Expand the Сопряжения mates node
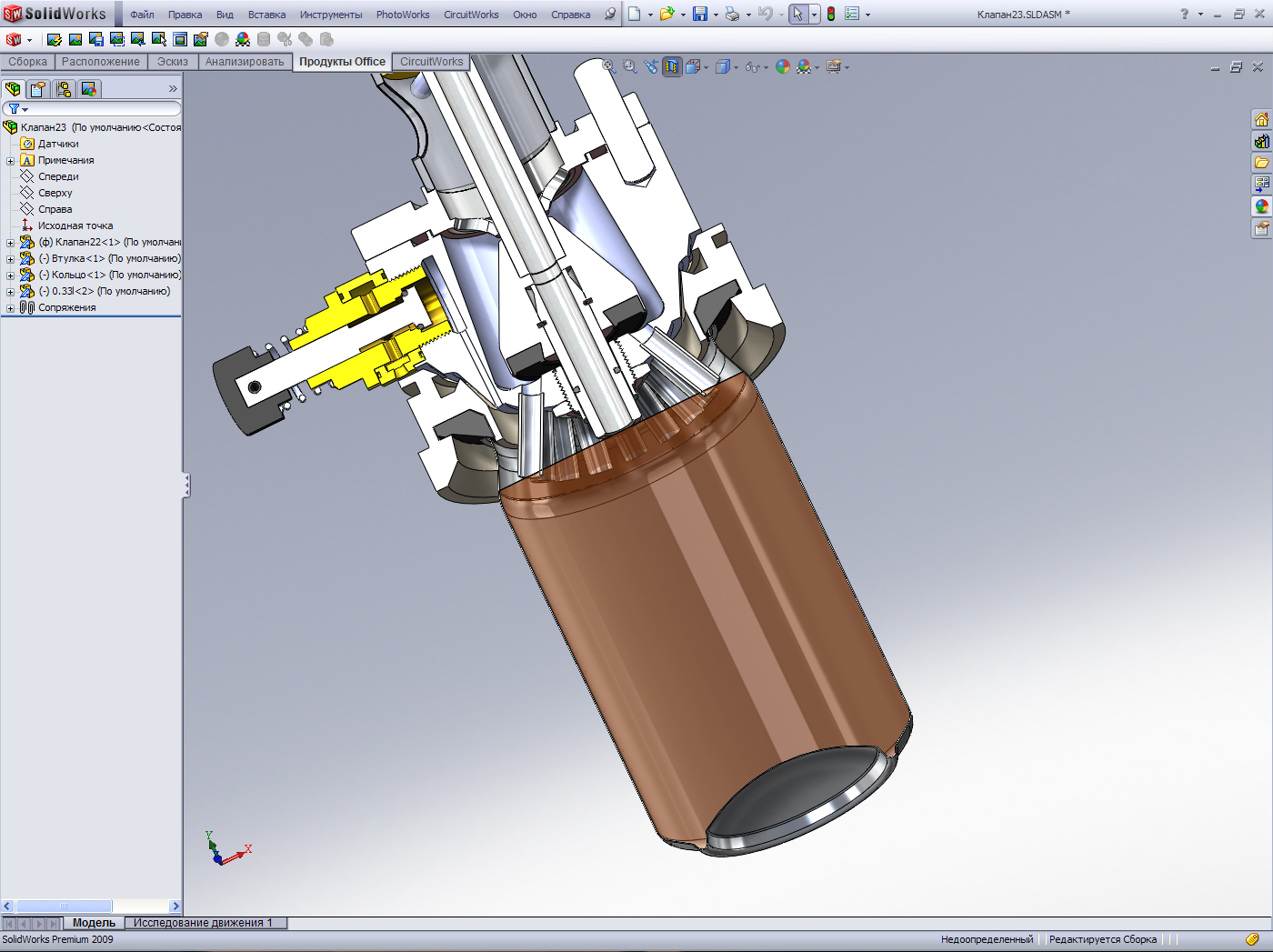1273x952 pixels. (x=10, y=308)
